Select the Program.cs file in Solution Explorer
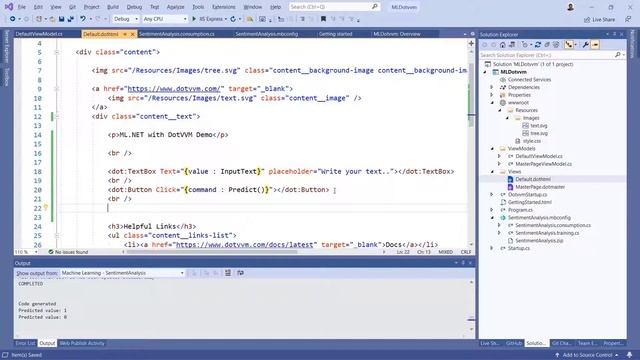 click(x=520, y=210)
